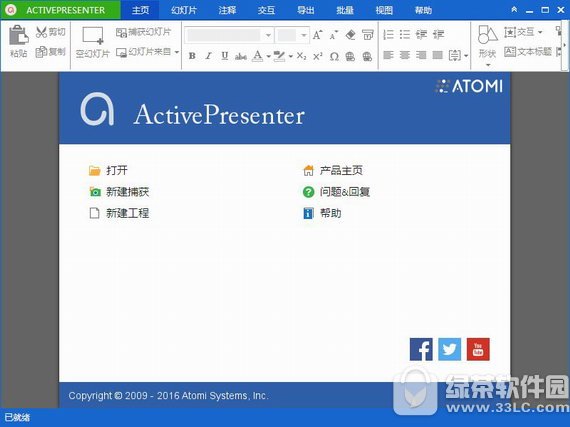Viewport: 570px width, 427px height.
Task: Switch to the Export (导出) tab
Action: 306,10
